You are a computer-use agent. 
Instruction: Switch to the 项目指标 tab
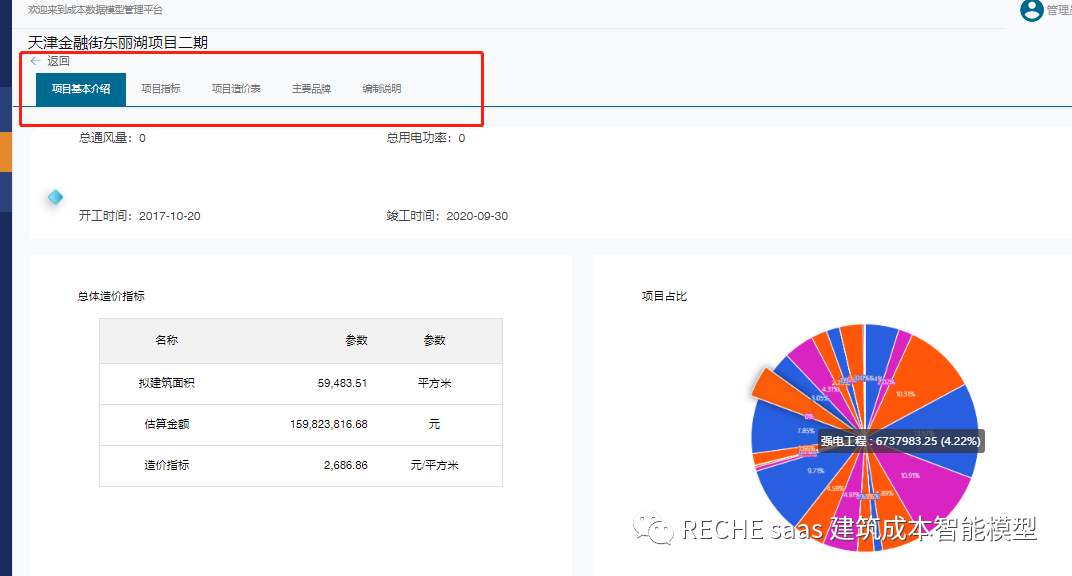point(161,89)
